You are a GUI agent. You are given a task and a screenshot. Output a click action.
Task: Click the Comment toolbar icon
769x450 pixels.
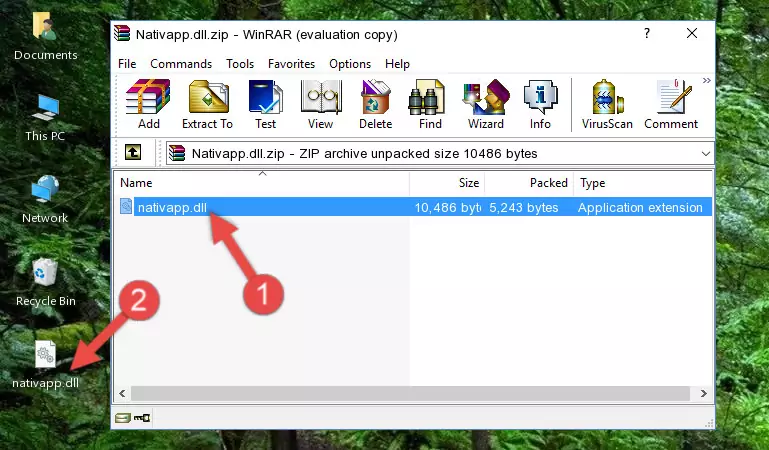tap(671, 104)
